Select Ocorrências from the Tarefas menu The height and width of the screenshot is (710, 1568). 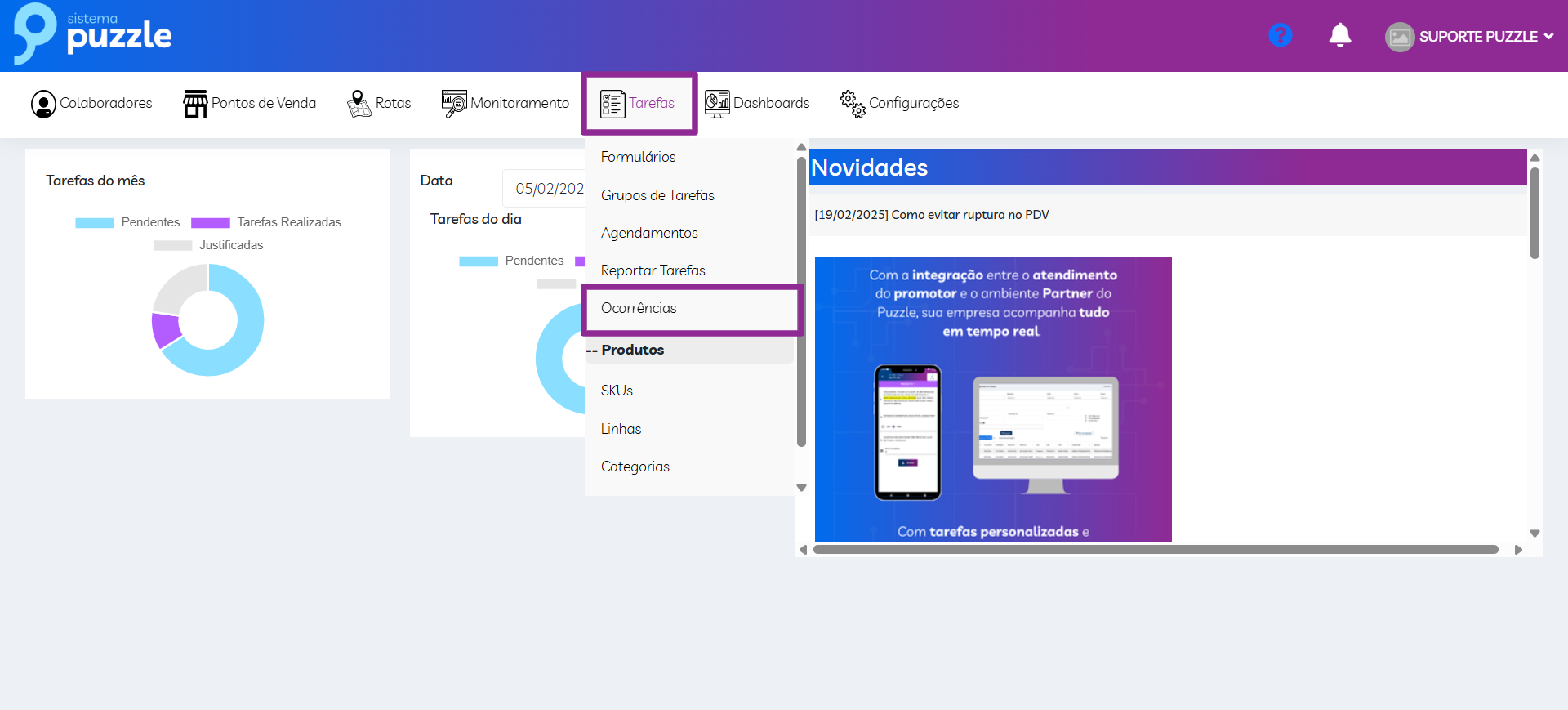pos(639,308)
